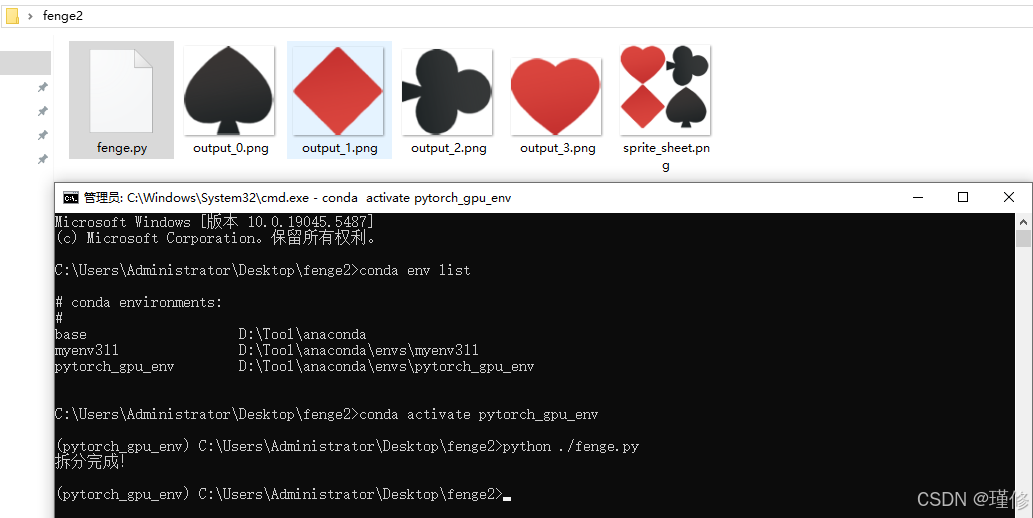The image size is (1033, 518).
Task: Click the fenge2 breadcrumb in address bar
Action: pyautogui.click(x=63, y=16)
